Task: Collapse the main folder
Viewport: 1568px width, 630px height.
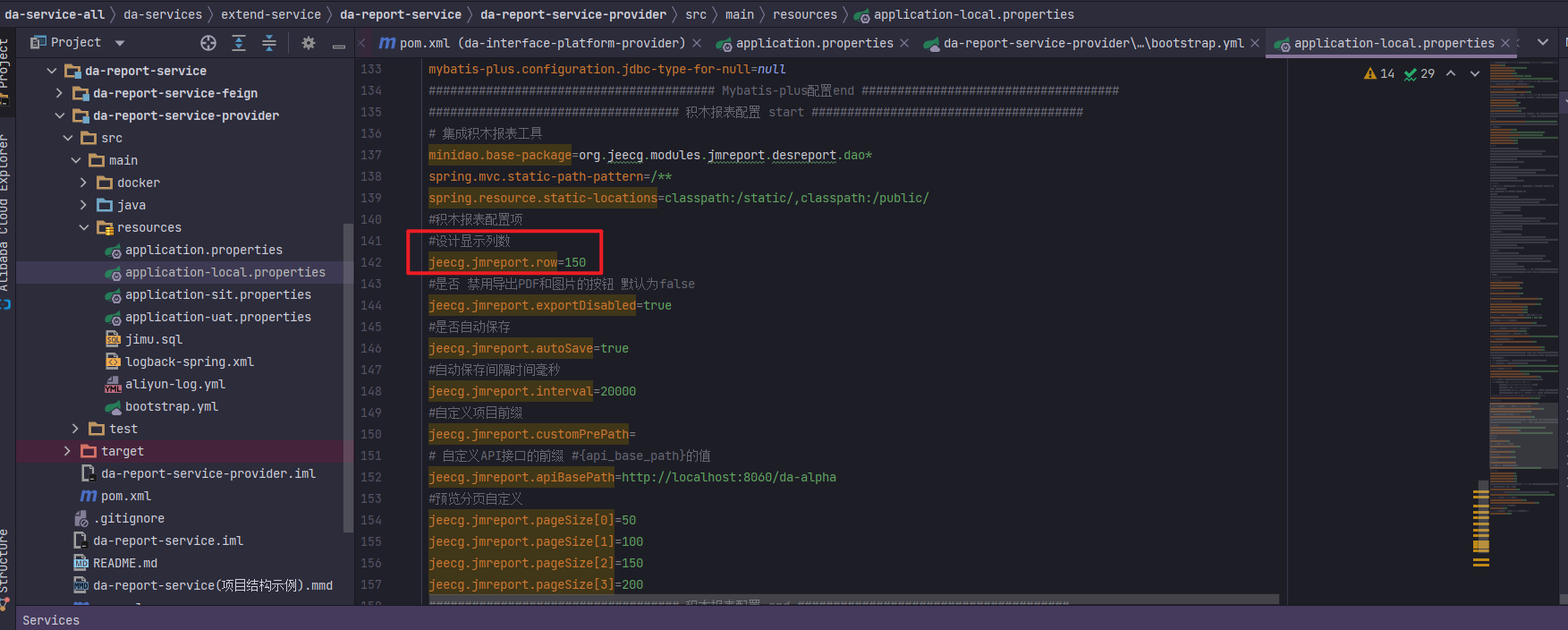Action: [x=76, y=160]
